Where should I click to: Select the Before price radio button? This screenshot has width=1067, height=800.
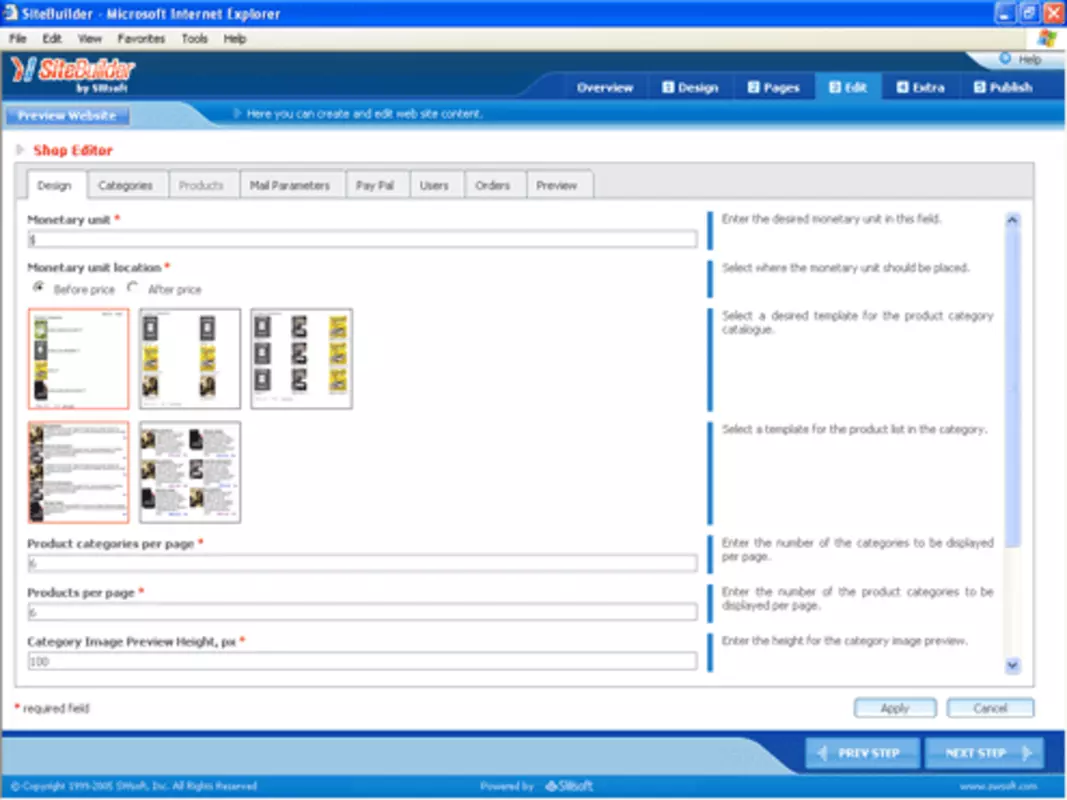39,288
